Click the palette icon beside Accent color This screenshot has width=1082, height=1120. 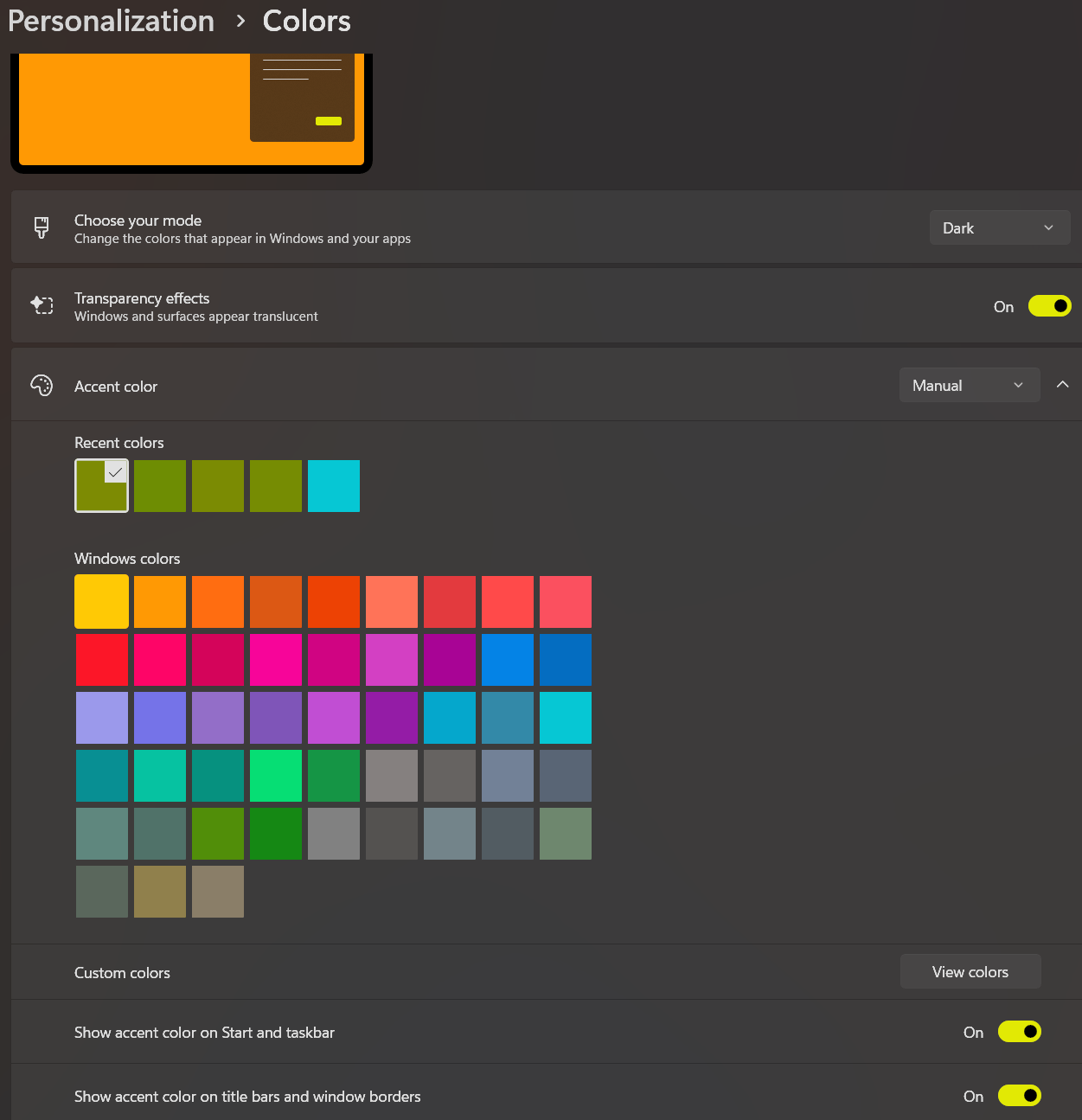(x=42, y=385)
